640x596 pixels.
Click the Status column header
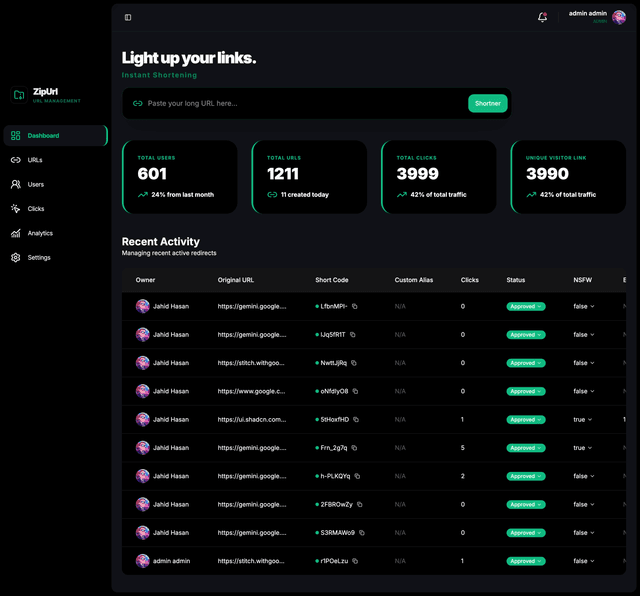click(516, 280)
